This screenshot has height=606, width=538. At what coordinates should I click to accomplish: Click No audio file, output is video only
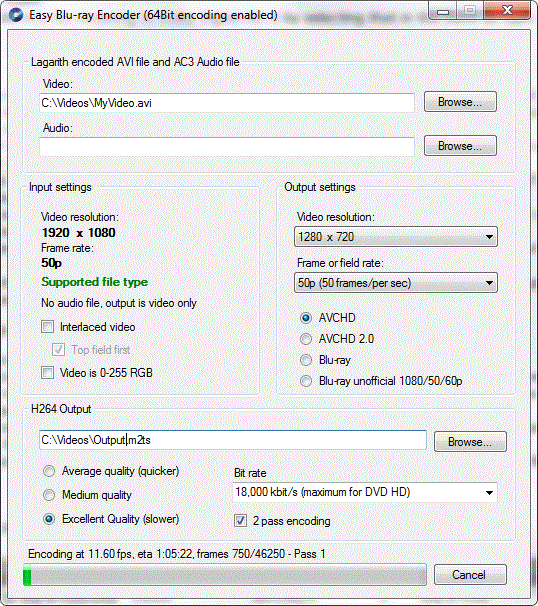(119, 303)
